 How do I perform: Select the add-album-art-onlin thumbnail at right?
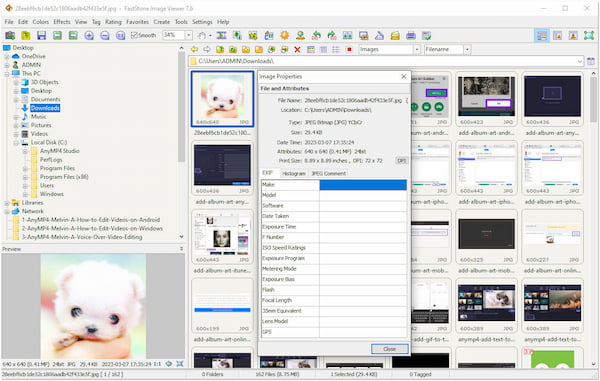[552, 237]
